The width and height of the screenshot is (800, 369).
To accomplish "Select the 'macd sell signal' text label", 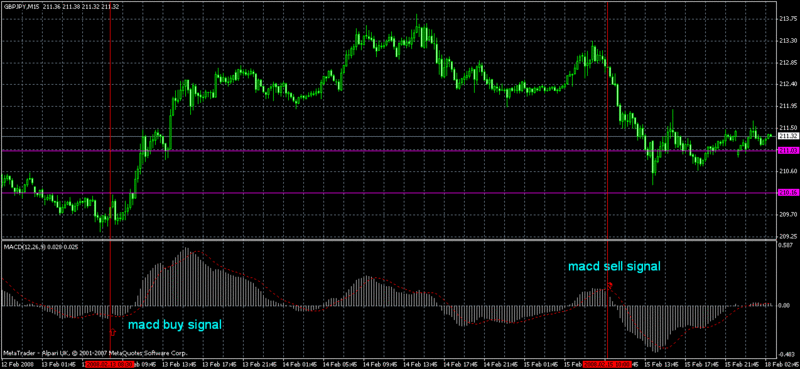I will click(614, 266).
